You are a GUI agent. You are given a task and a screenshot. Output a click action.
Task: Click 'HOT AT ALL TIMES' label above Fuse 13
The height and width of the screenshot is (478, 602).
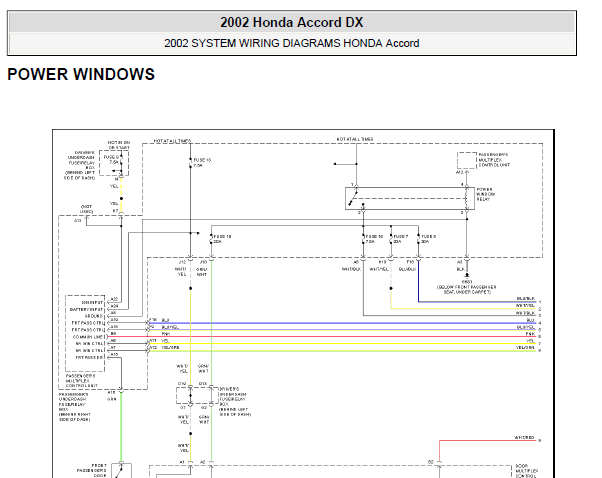[172, 141]
